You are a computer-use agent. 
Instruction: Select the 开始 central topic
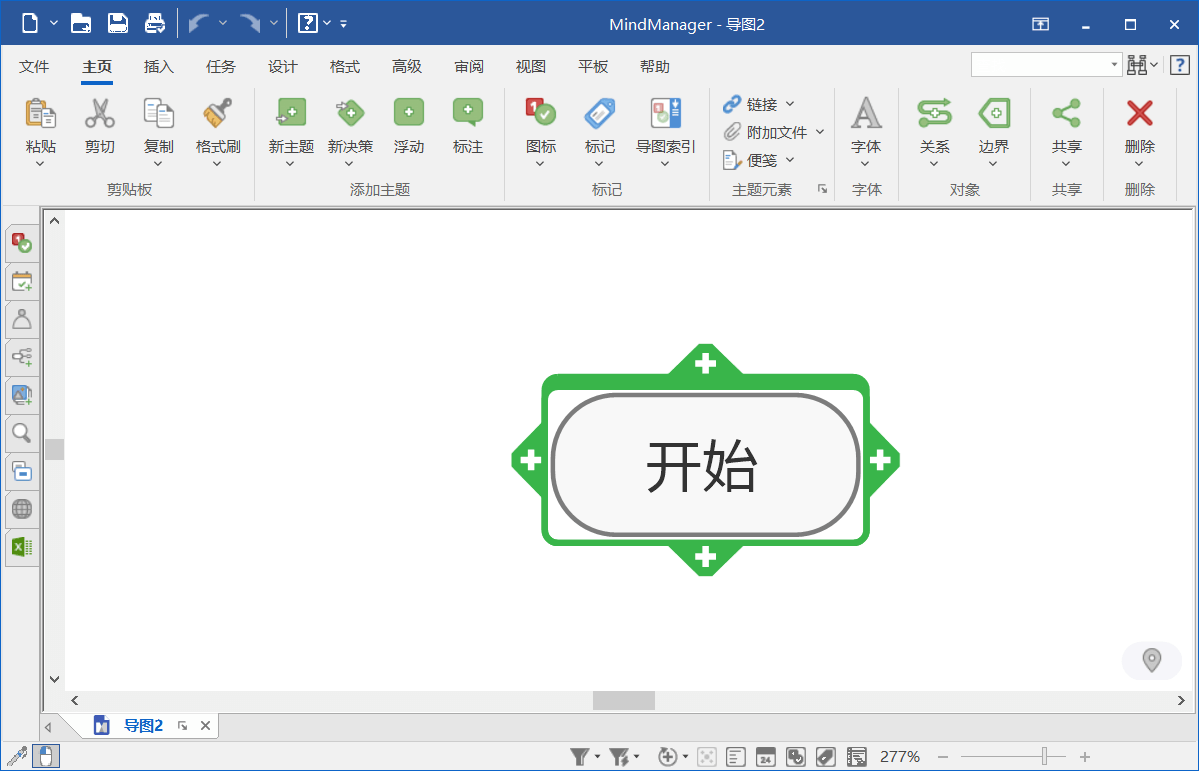pyautogui.click(x=705, y=464)
